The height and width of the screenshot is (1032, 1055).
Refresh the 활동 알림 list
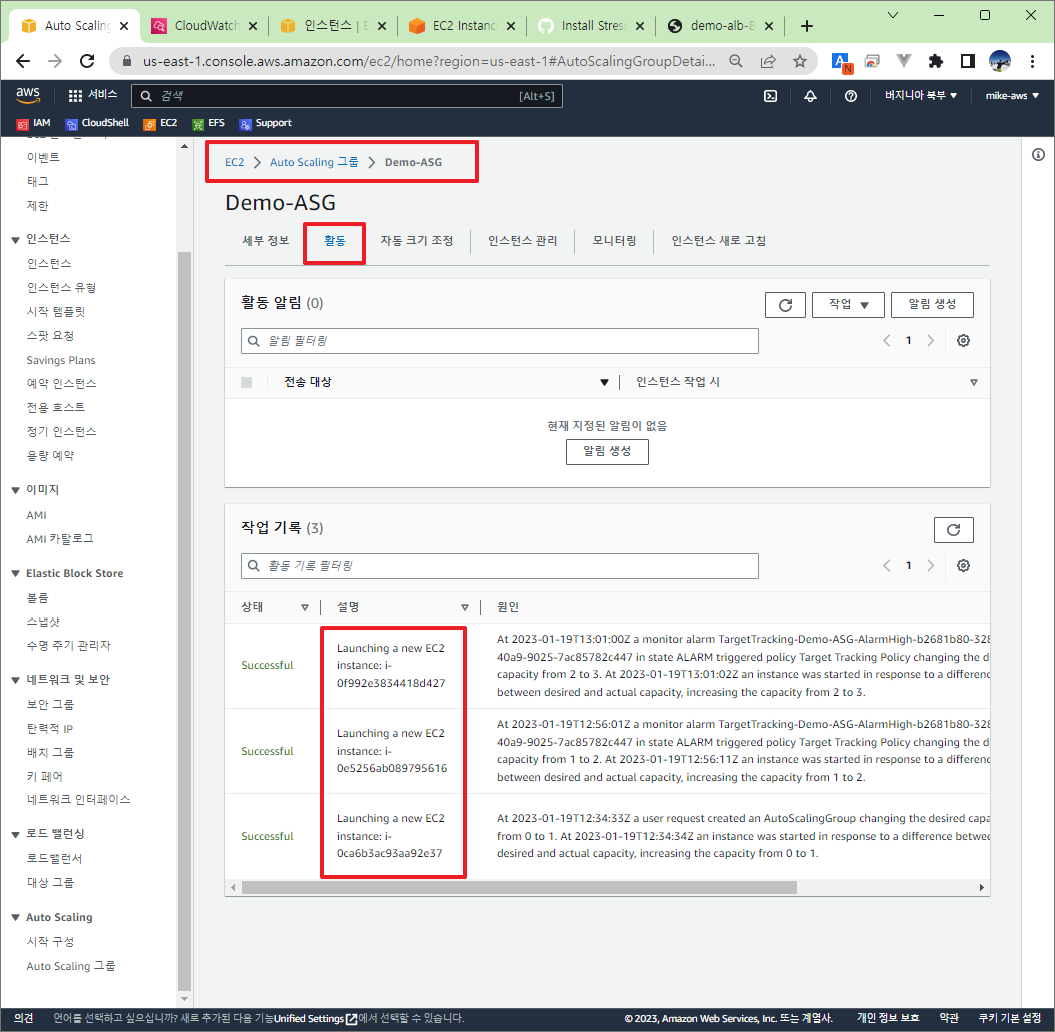pyautogui.click(x=785, y=305)
